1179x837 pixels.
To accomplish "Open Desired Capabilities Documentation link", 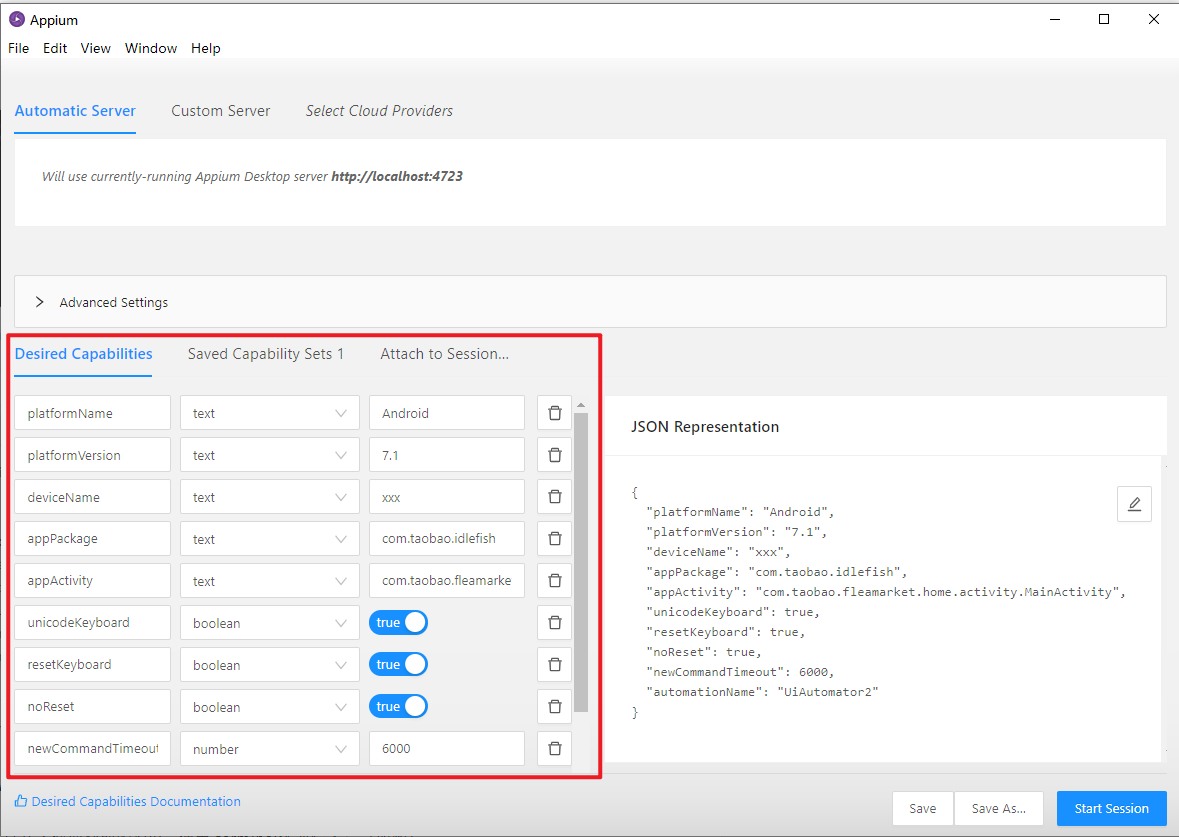I will (136, 802).
